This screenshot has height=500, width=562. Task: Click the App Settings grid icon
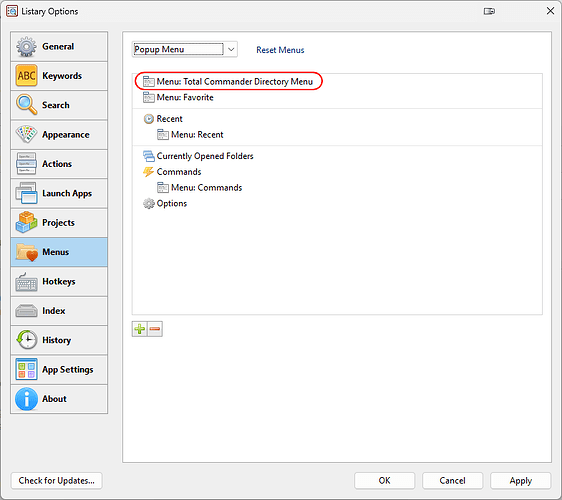[26, 369]
